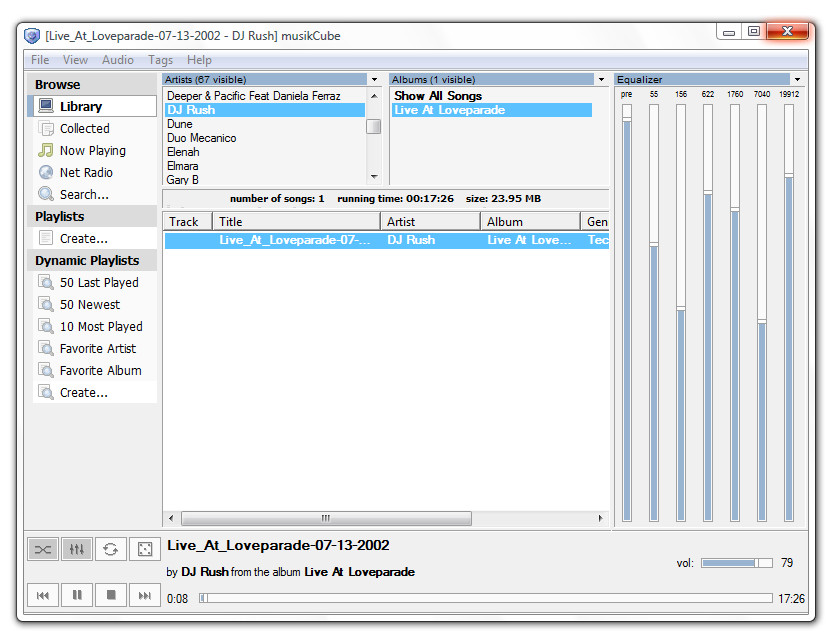Open the 10 Most Played playlist
The width and height of the screenshot is (838, 639).
[x=95, y=326]
